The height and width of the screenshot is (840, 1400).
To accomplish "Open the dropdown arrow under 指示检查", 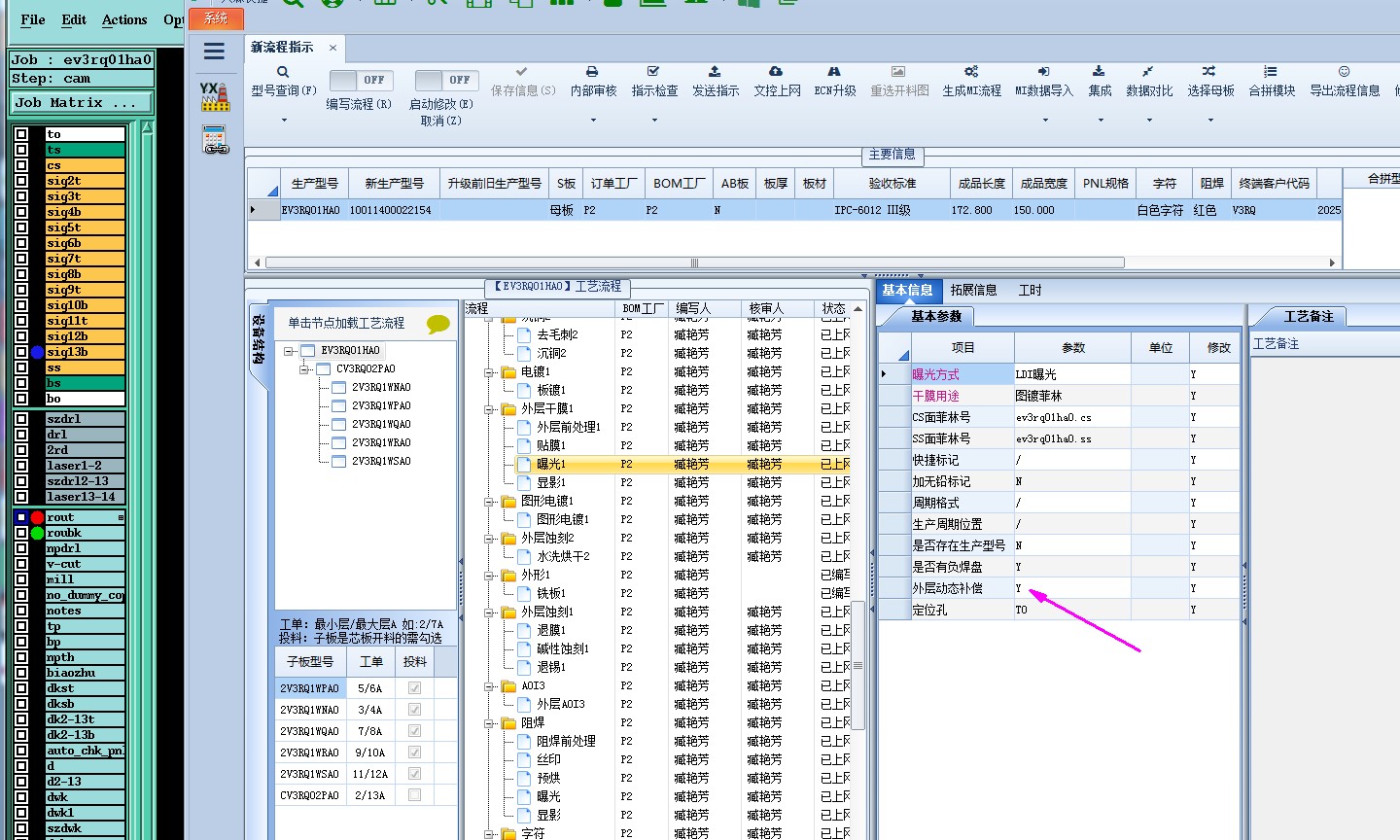I will (654, 121).
